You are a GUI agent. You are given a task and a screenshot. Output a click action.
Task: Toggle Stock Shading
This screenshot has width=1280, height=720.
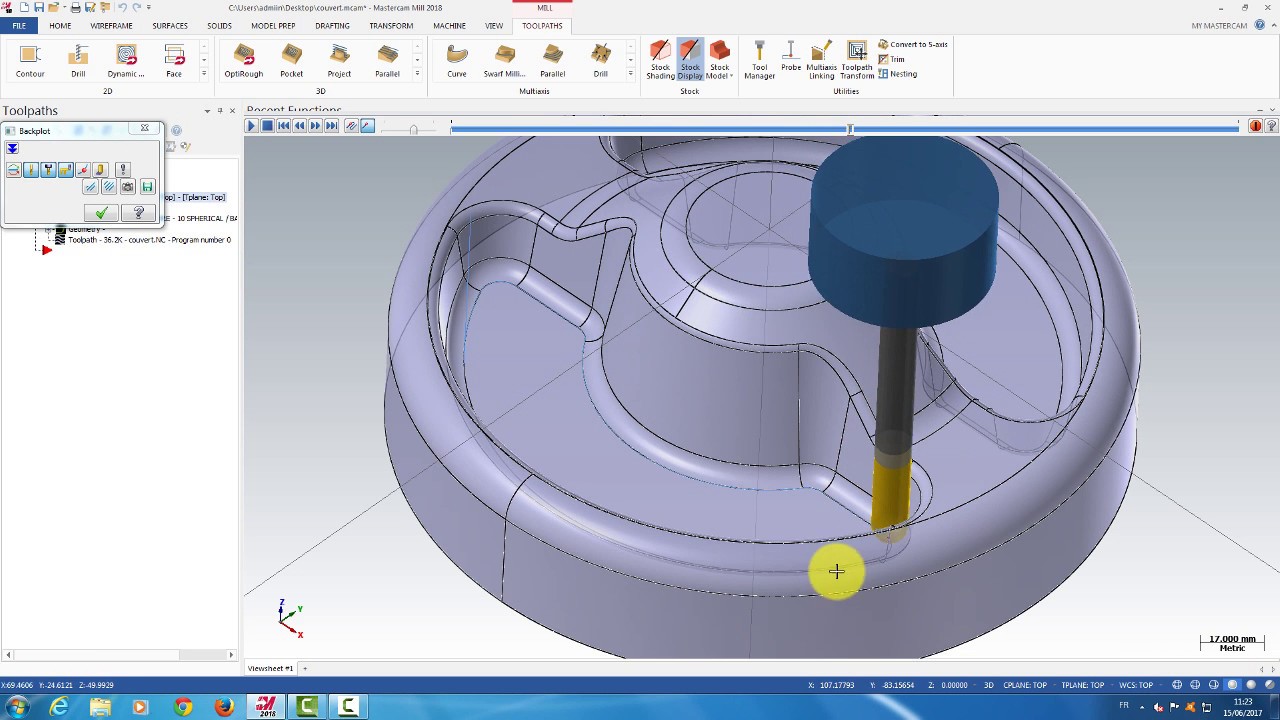(x=660, y=61)
